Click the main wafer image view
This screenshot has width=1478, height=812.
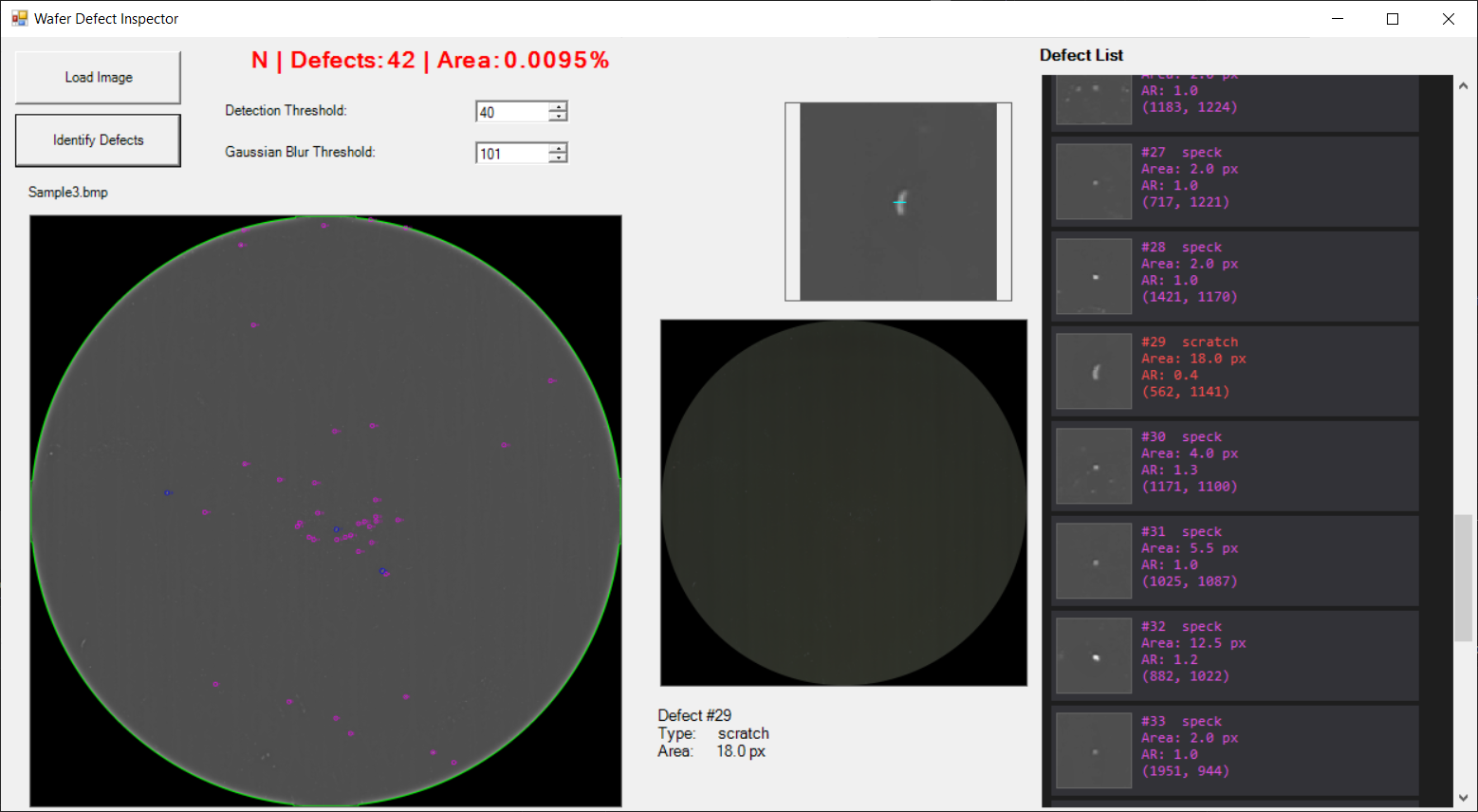point(325,511)
